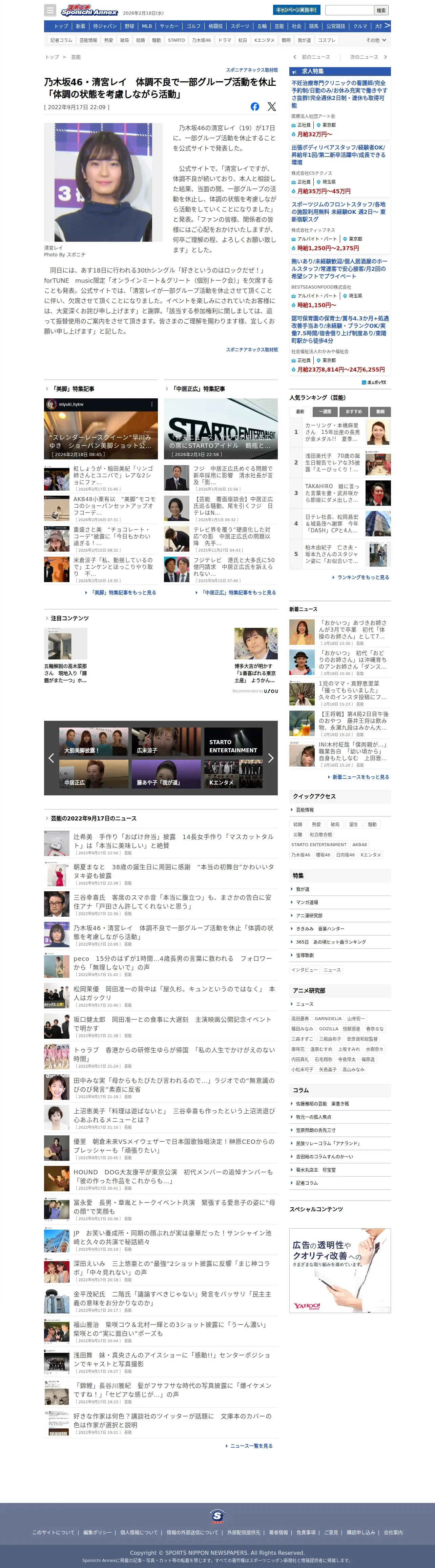Click previous news chevron icon
The height and width of the screenshot is (1568, 435).
coord(295,57)
